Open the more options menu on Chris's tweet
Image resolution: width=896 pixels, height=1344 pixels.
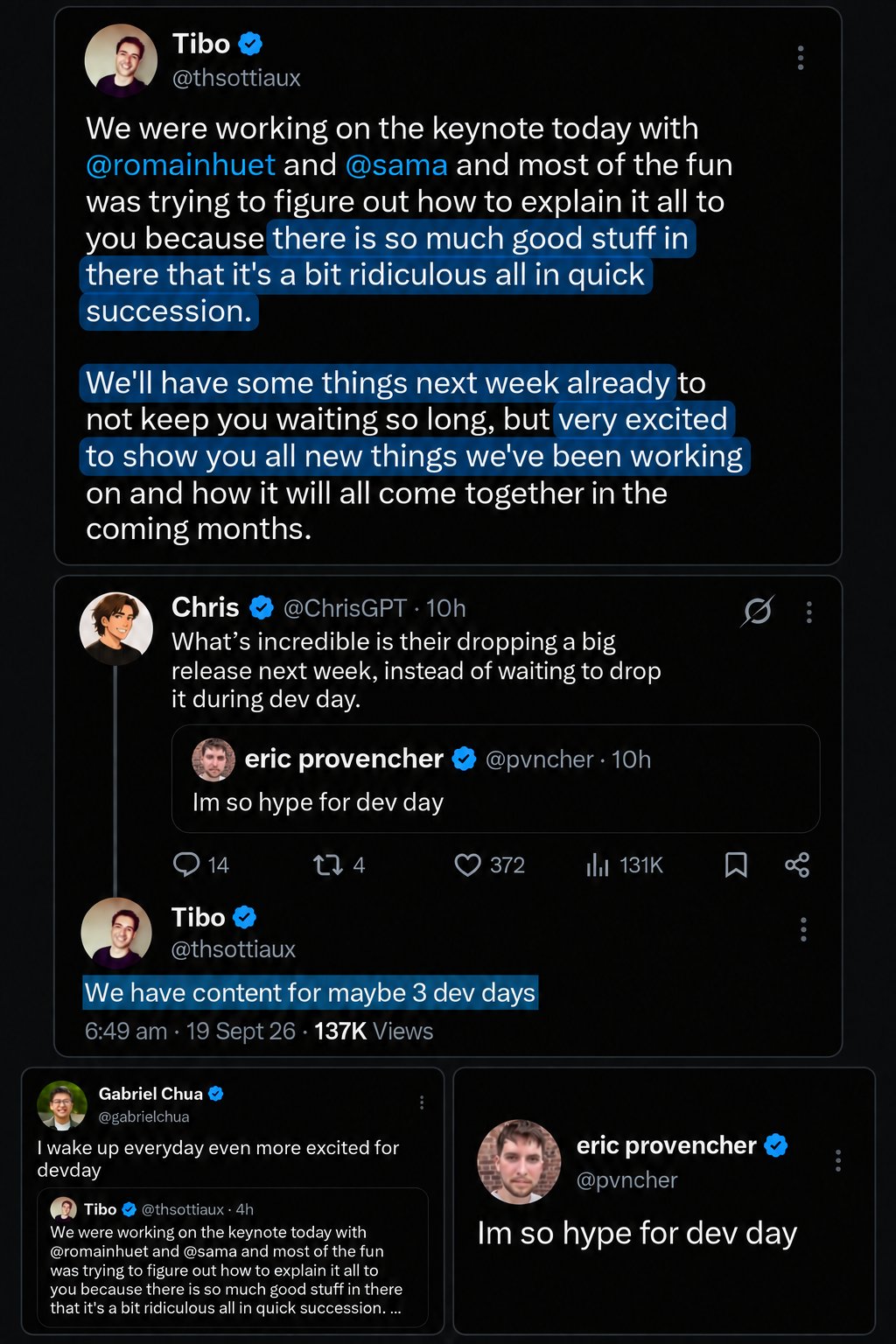(x=809, y=612)
